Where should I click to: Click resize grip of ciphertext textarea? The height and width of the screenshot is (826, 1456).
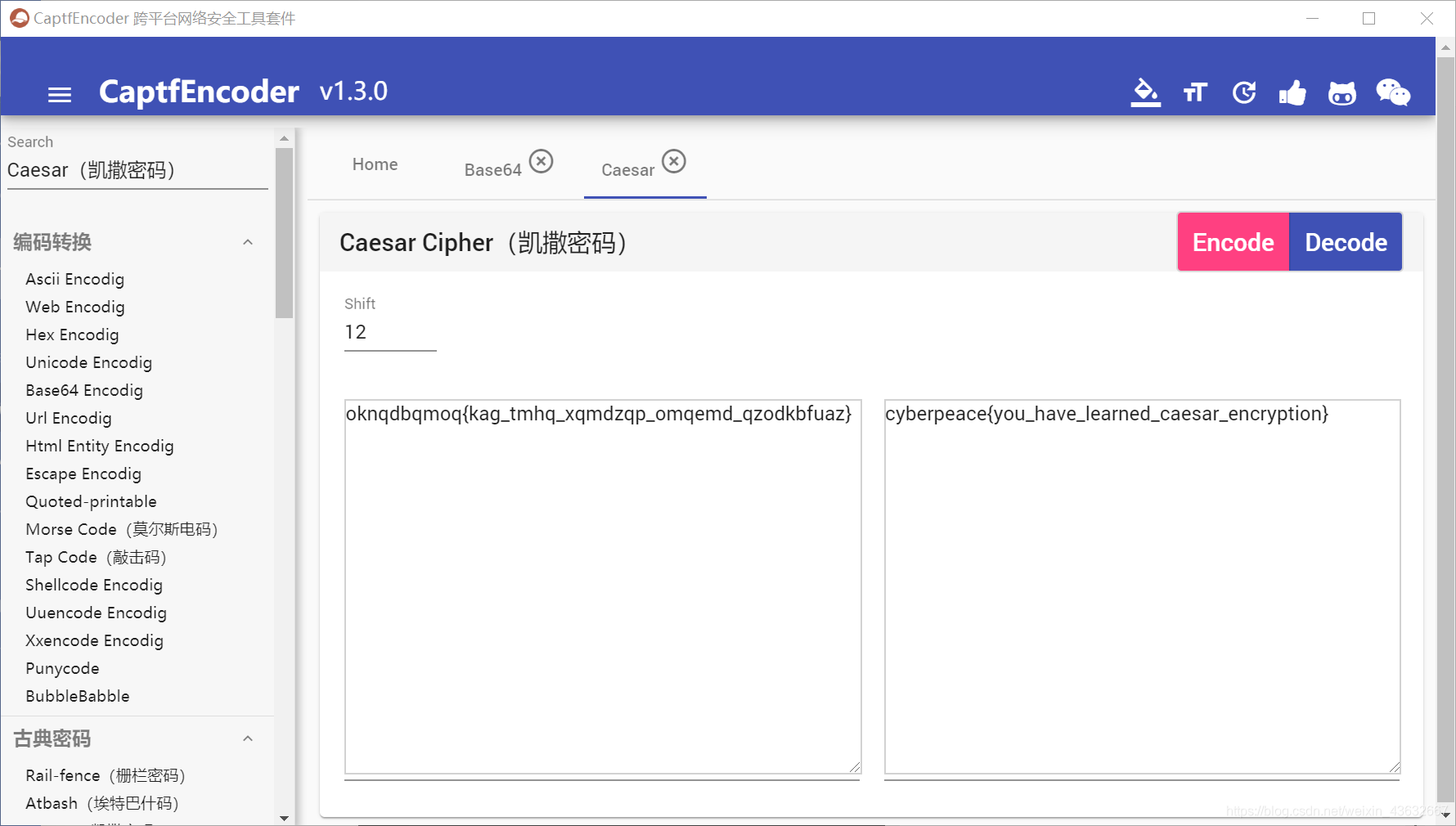coord(855,767)
